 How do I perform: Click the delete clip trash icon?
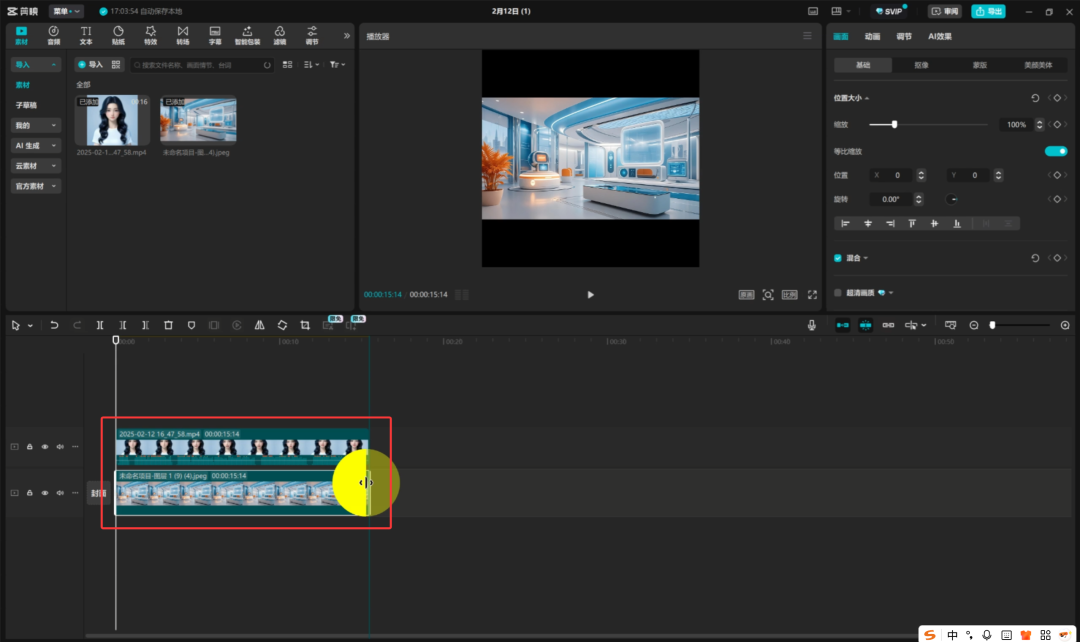tap(168, 325)
